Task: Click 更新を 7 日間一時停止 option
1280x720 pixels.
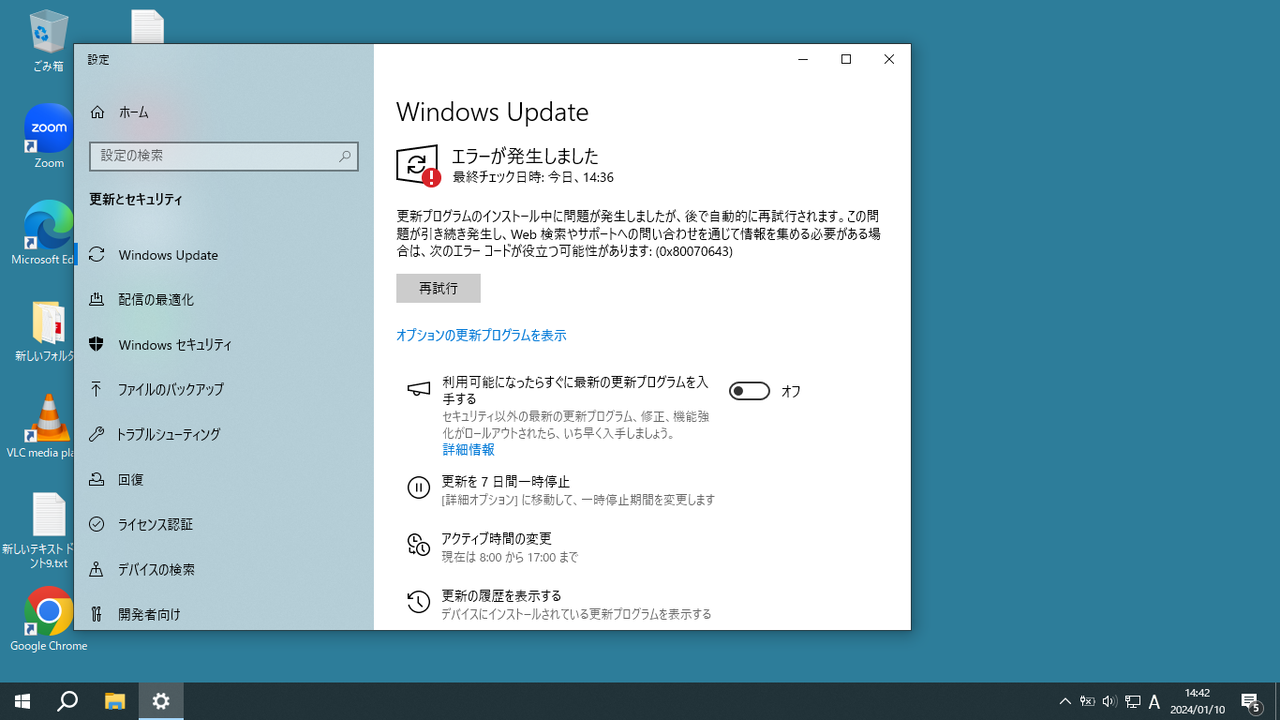Action: tap(560, 490)
